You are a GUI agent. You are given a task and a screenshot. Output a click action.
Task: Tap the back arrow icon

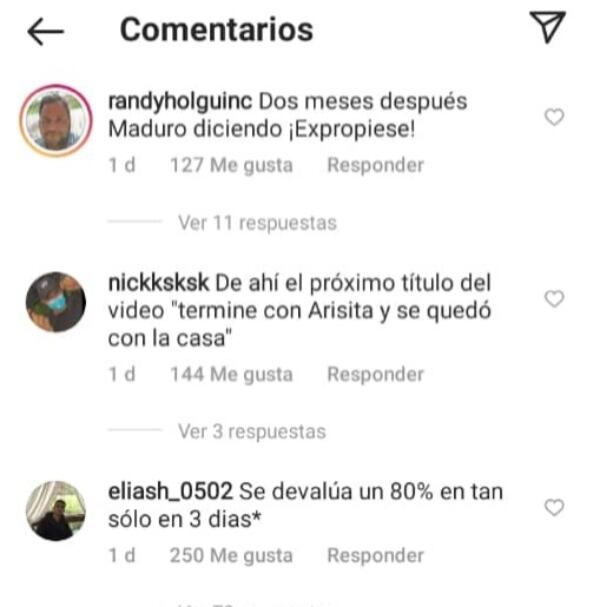[46, 31]
